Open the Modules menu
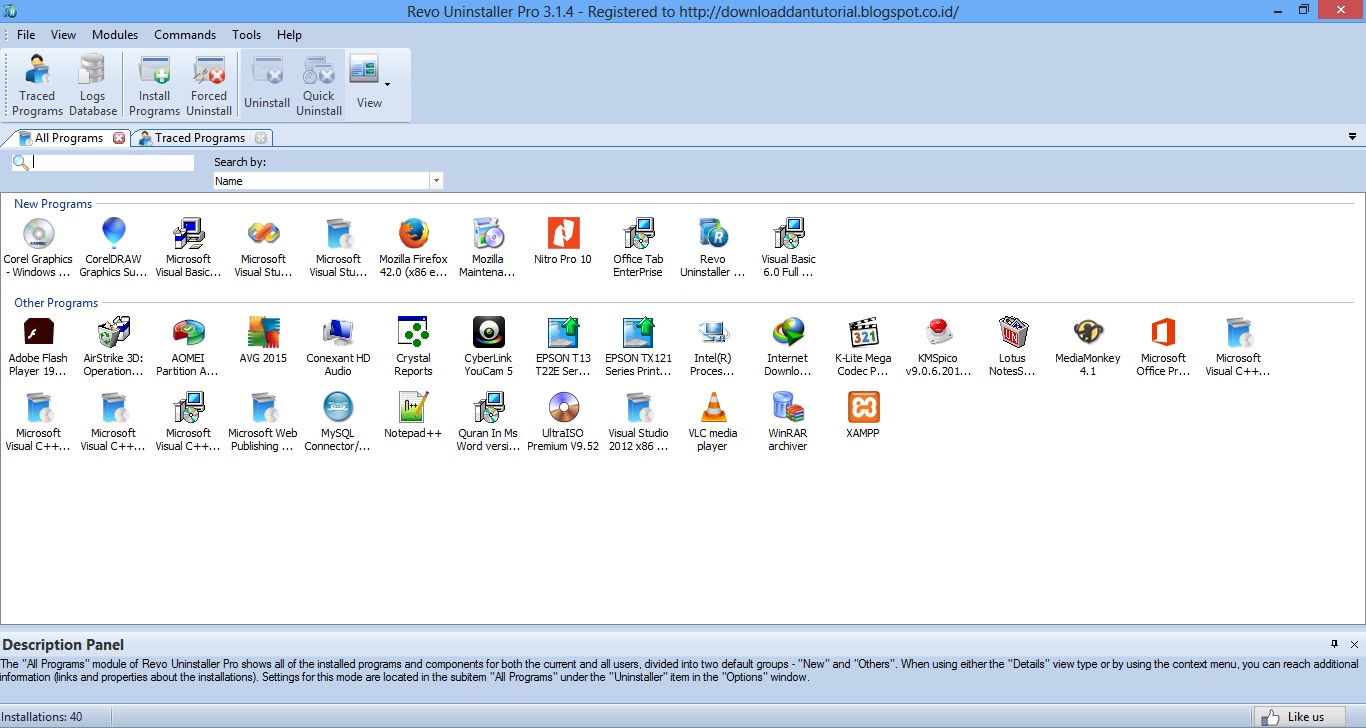 [114, 34]
